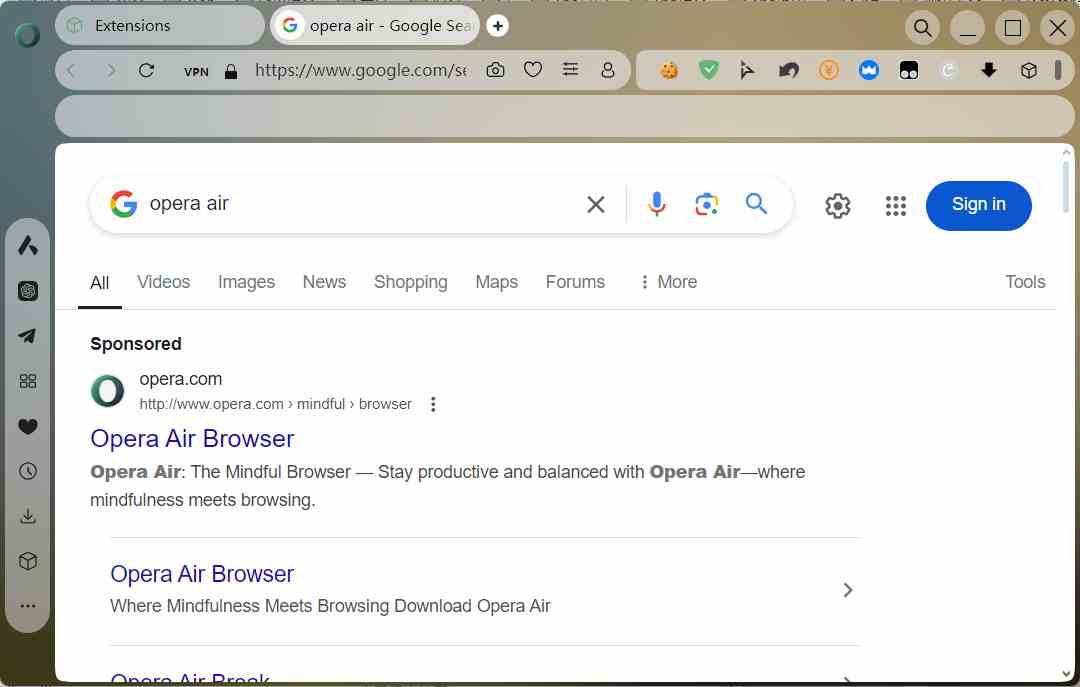Switch to News results
The image size is (1080, 687).
pyautogui.click(x=324, y=282)
